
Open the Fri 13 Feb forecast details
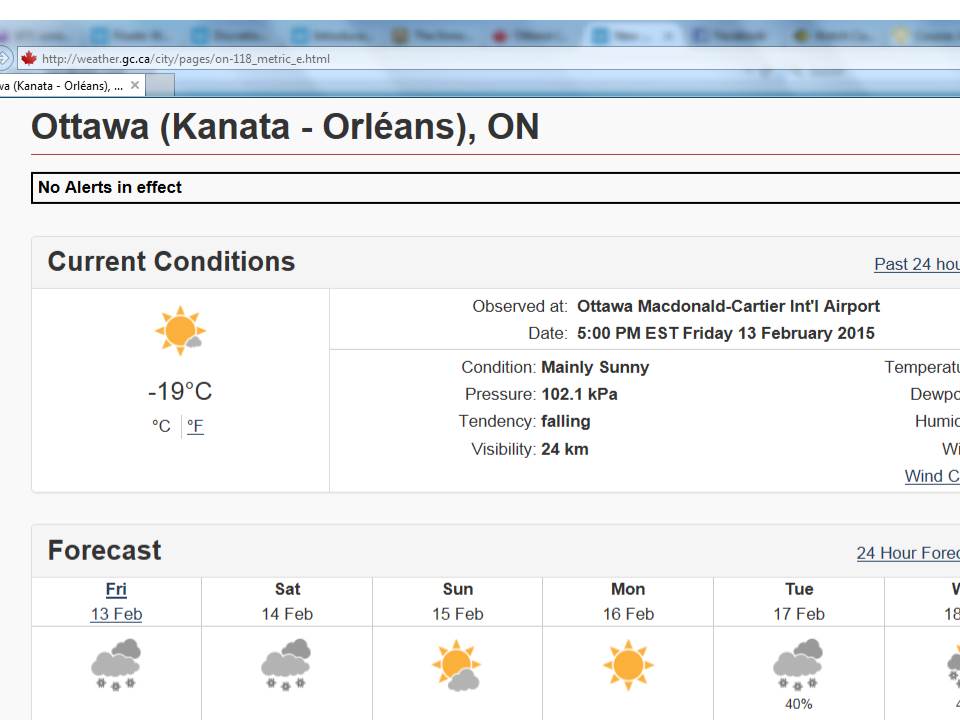click(x=116, y=601)
